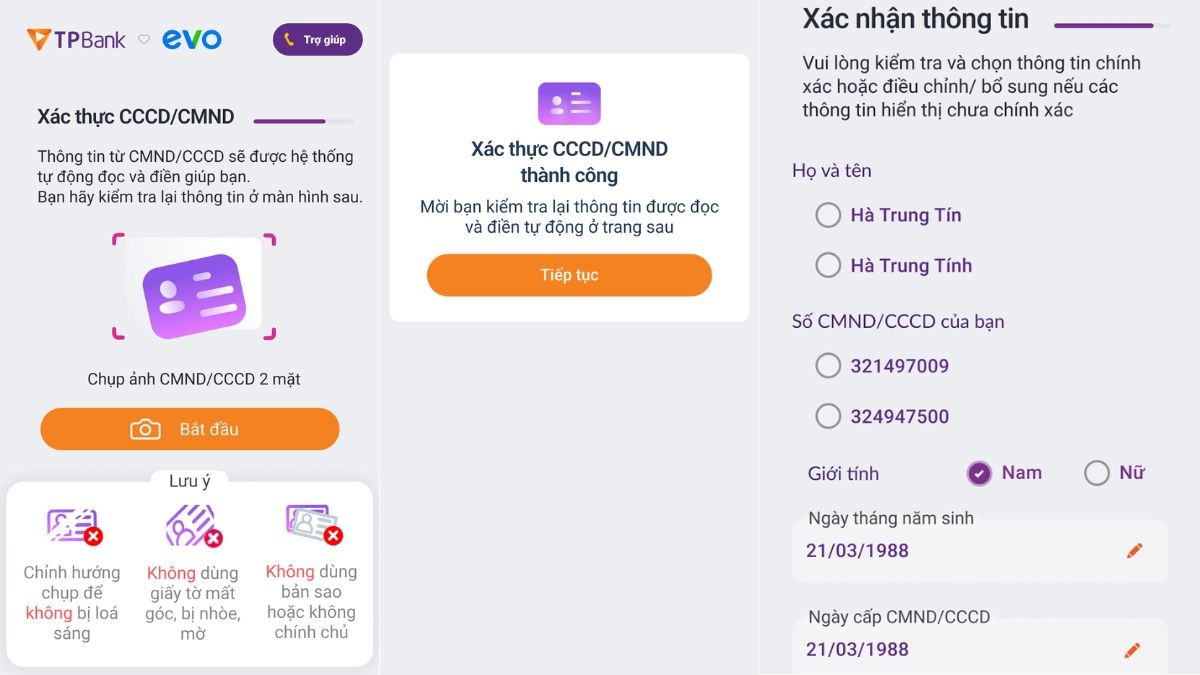Viewport: 1200px width, 675px height.
Task: Click the pencil icon beside Ngày cấp CMND/CCCD
Action: [1134, 648]
